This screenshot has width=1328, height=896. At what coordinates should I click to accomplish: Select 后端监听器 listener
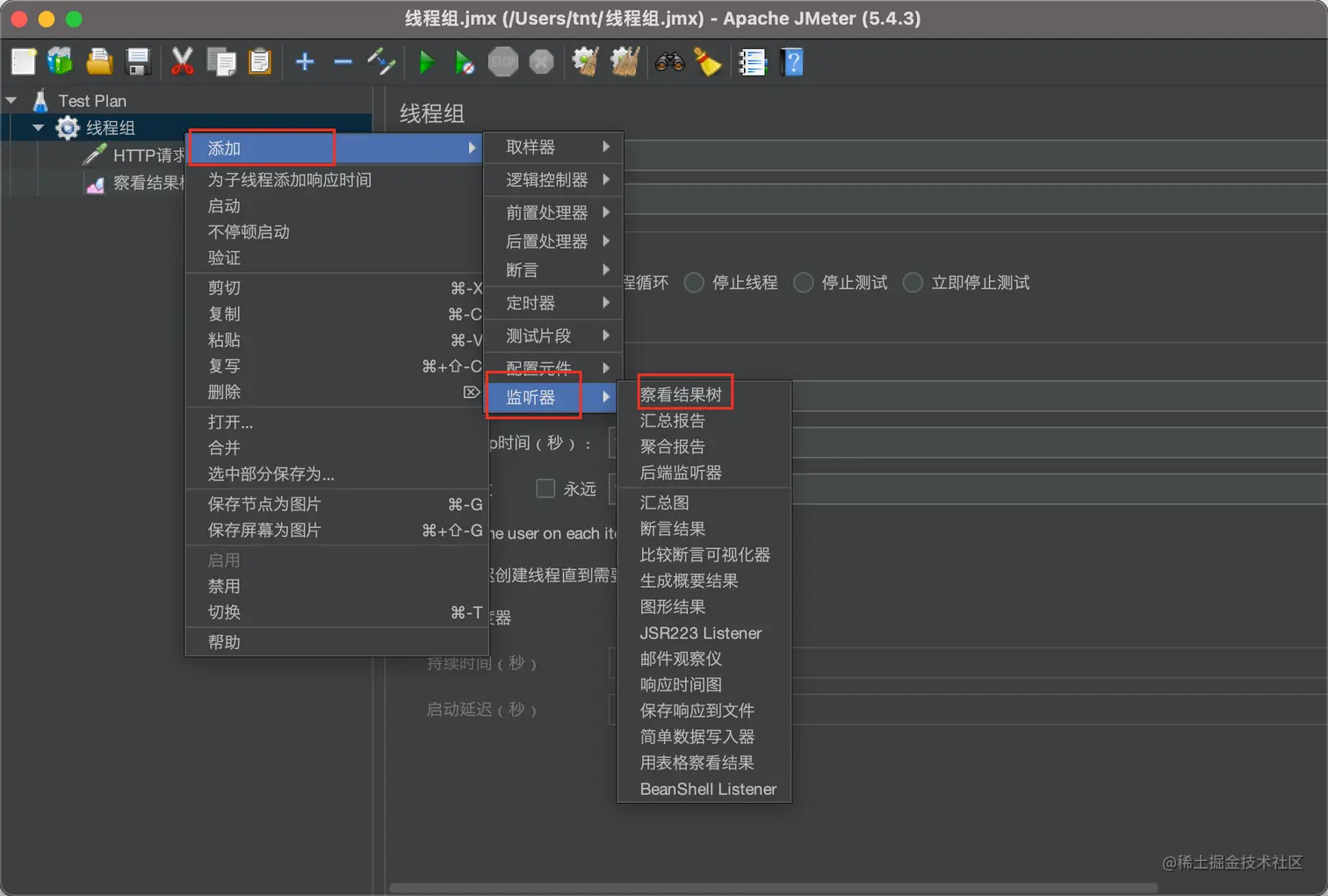point(704,473)
